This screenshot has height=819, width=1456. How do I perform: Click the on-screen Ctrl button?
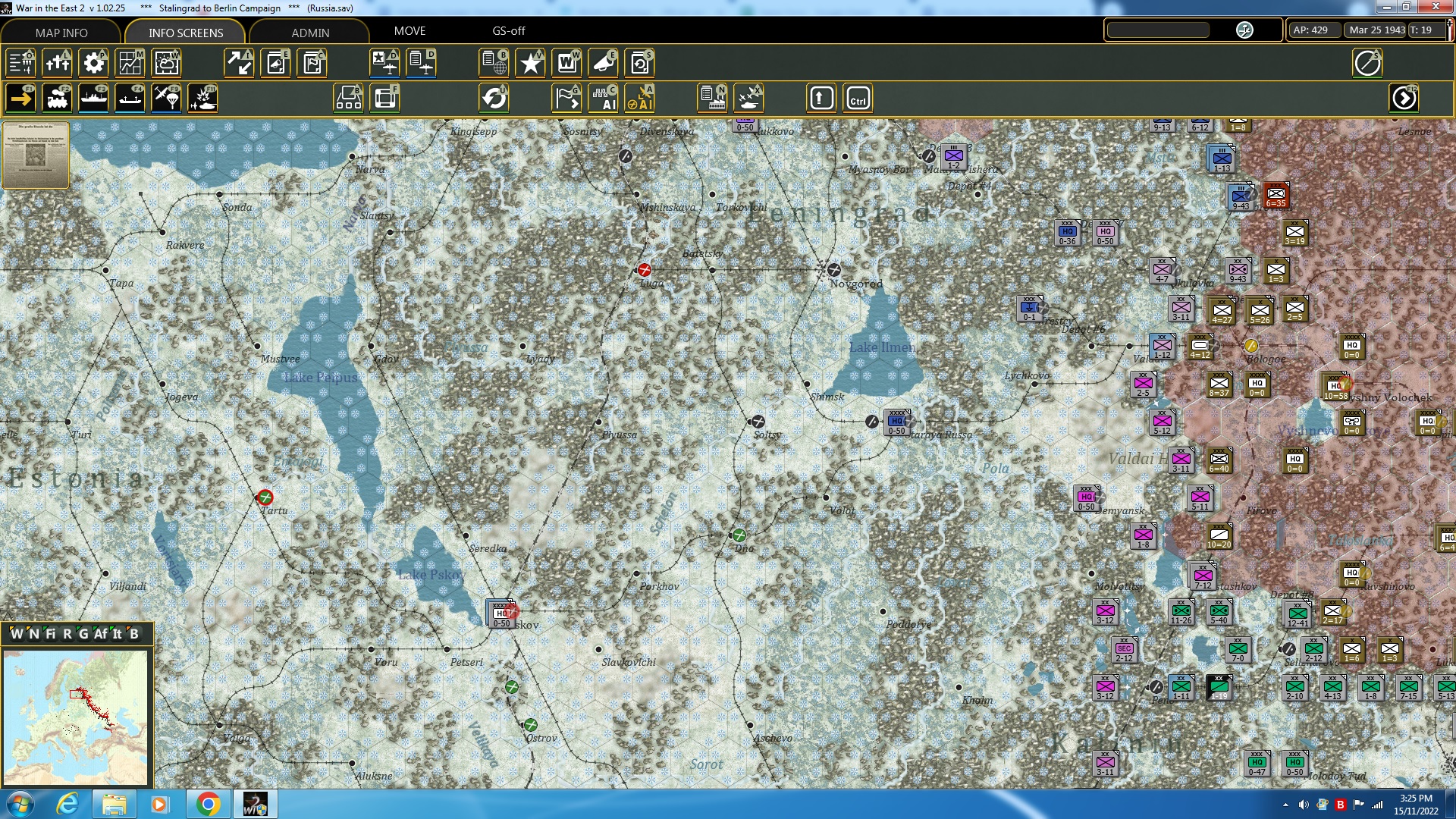[x=858, y=98]
